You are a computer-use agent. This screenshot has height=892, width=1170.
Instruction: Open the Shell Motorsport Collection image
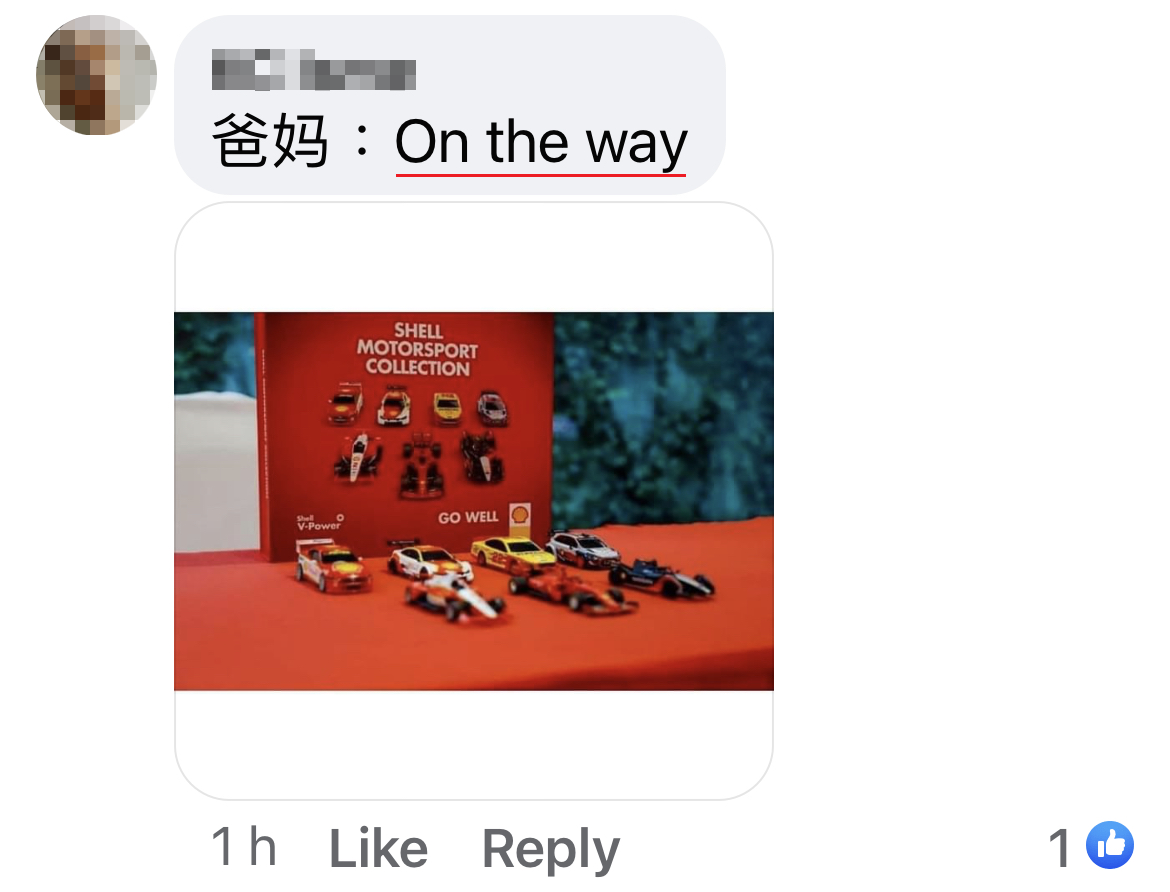pyautogui.click(x=474, y=501)
